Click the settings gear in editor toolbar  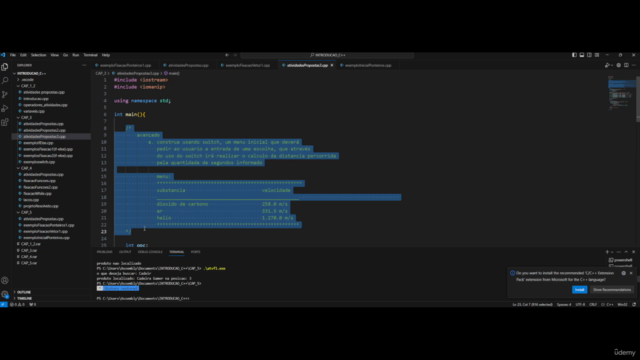[x=619, y=65]
